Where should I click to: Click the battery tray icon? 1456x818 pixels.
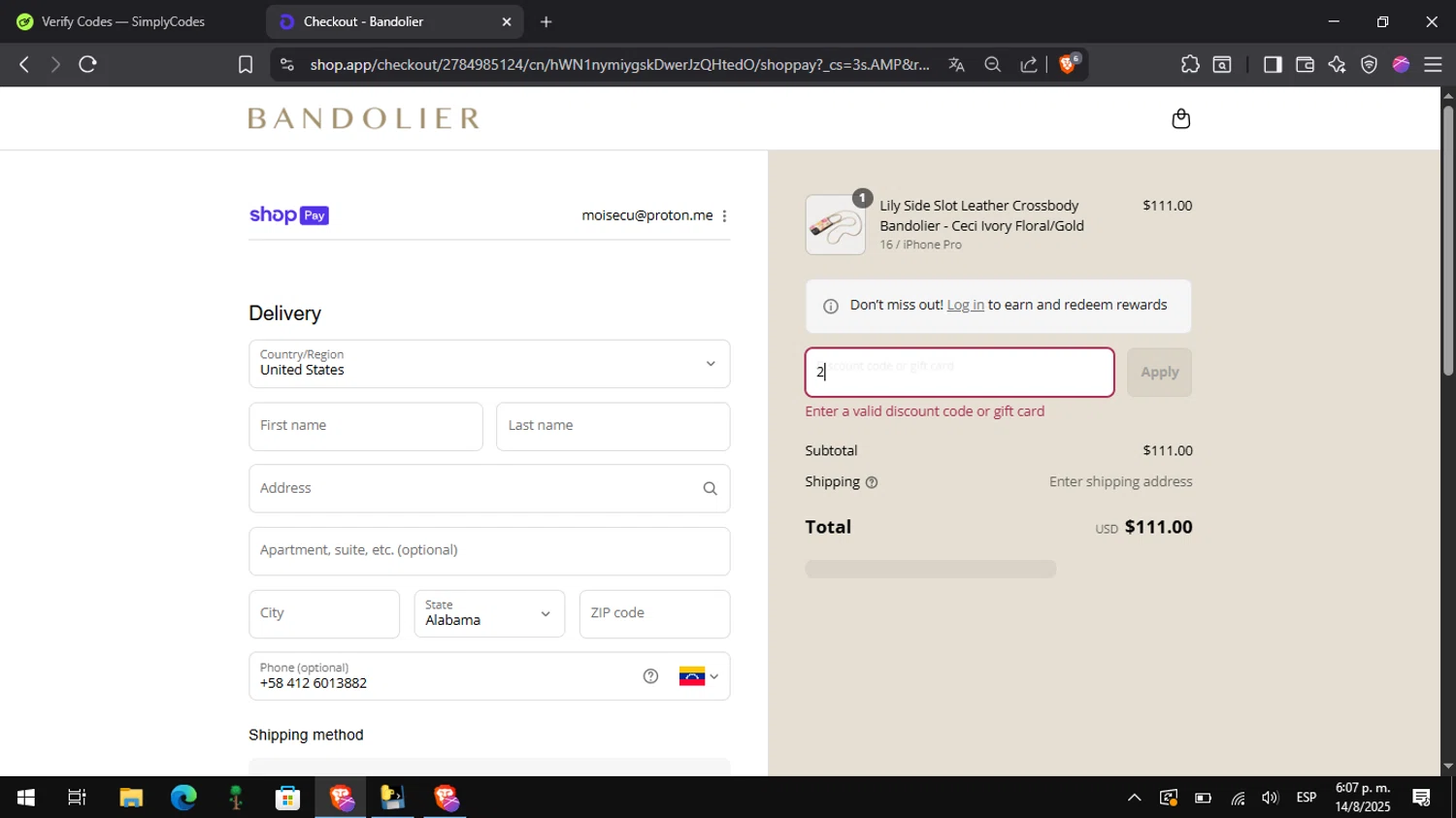click(1203, 798)
